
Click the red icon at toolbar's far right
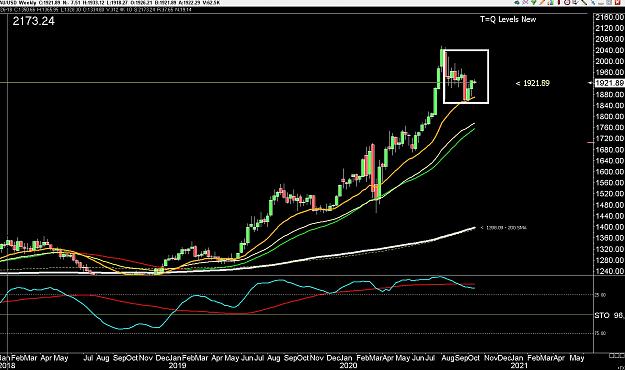click(x=617, y=2)
